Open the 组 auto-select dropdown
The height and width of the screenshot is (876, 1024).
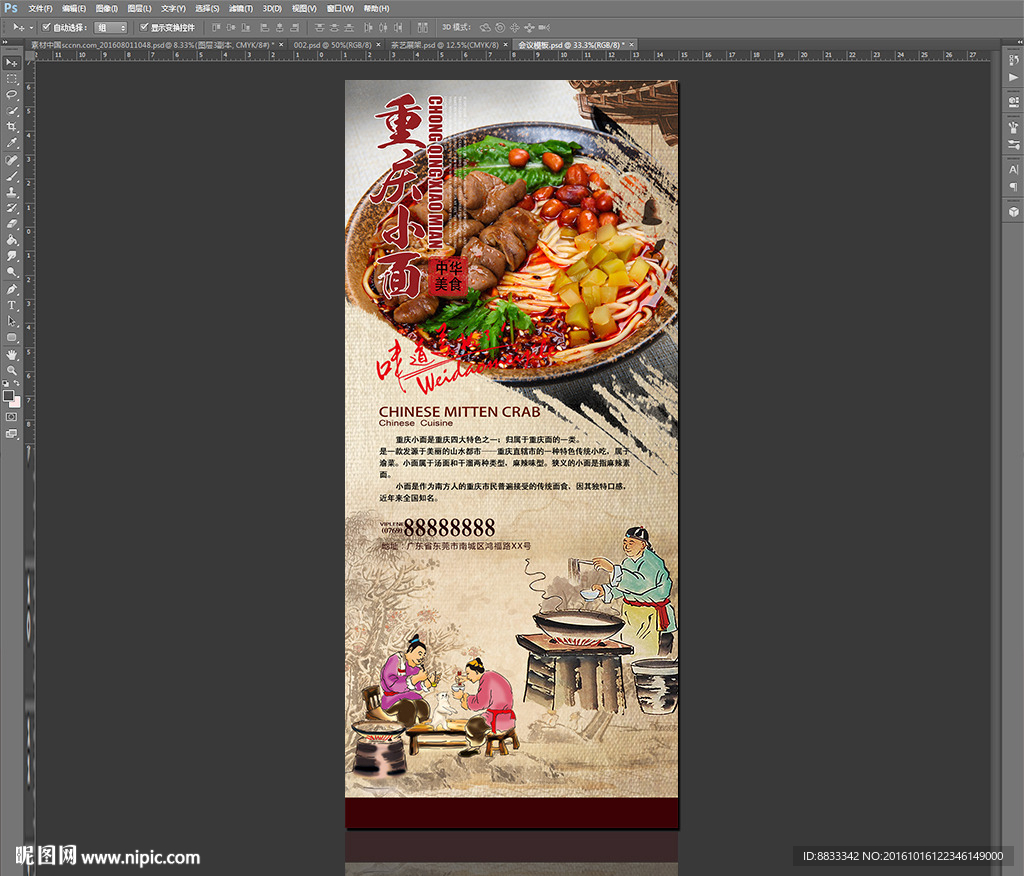(x=110, y=27)
